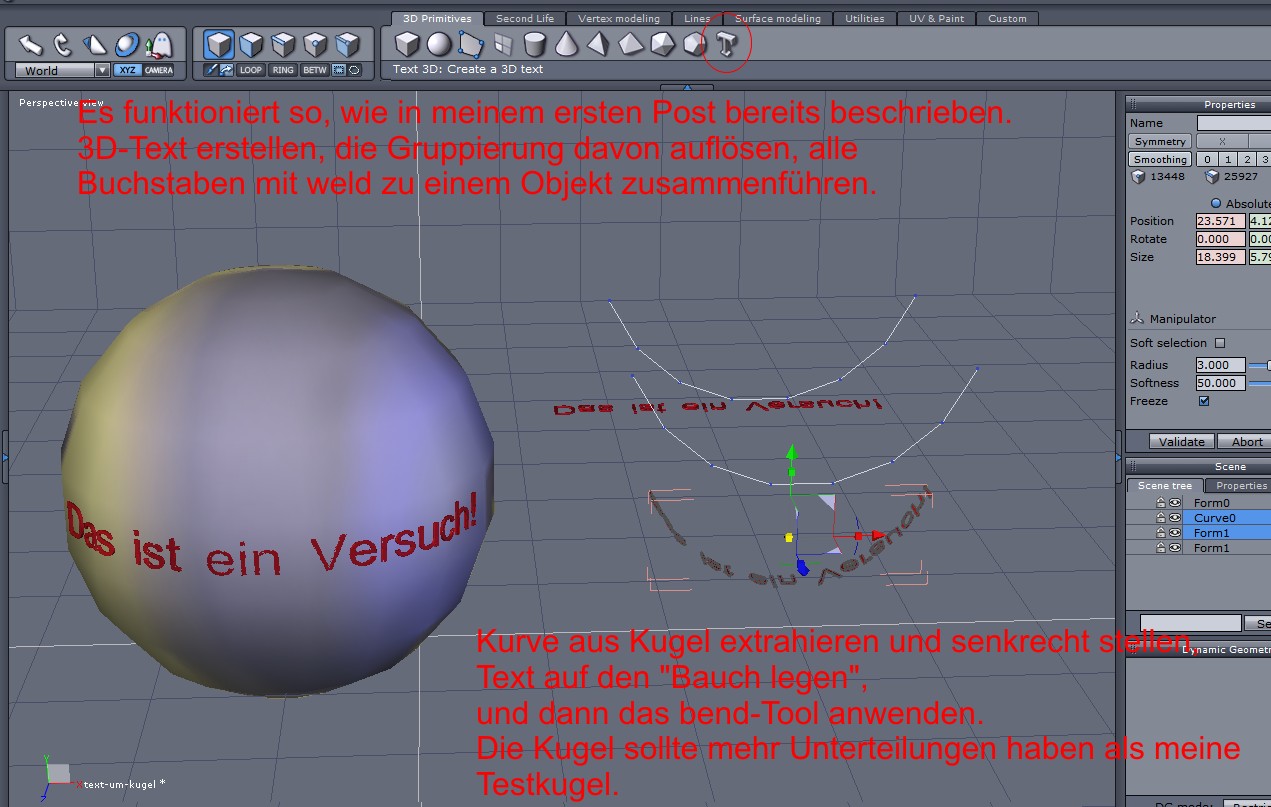
Task: Adjust the Radius slider
Action: tap(1261, 365)
